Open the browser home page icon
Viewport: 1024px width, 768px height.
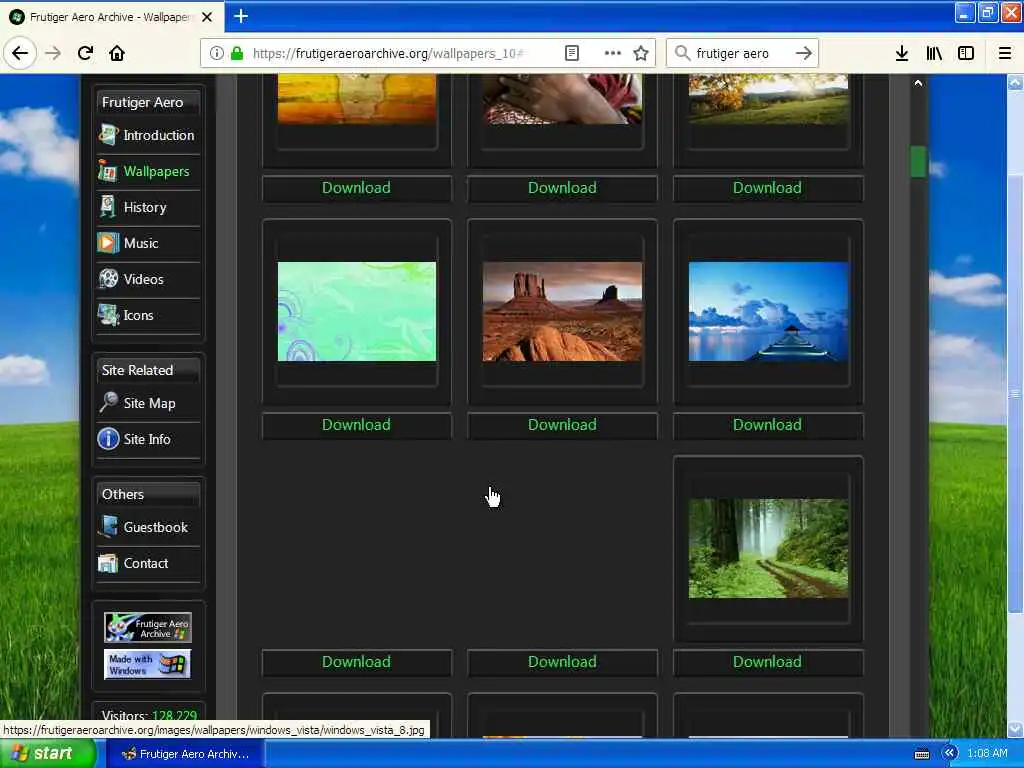click(x=117, y=53)
